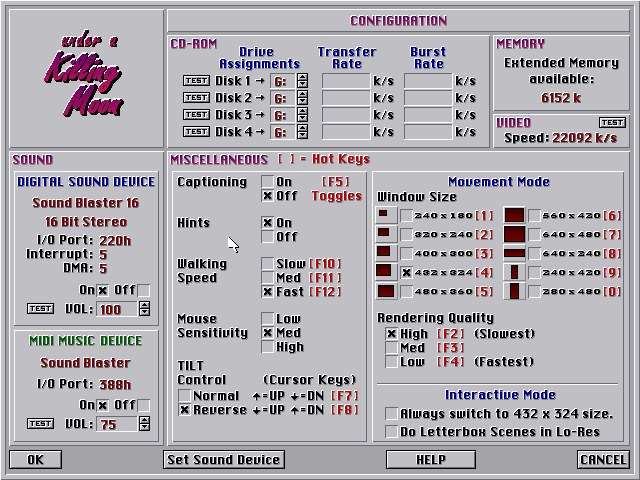Test the digital sound device
This screenshot has width=640, height=480.
pos(40,309)
